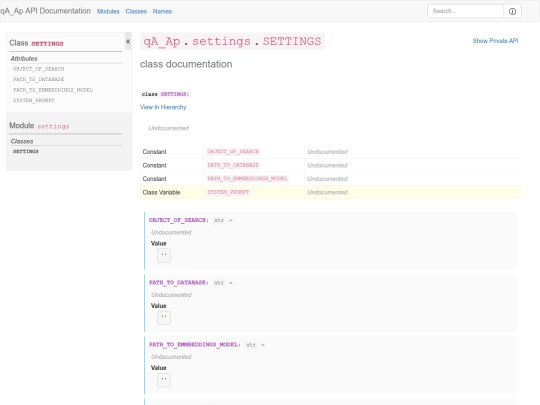The height and width of the screenshot is (405, 540).
Task: Open SETTINGS under sidebar Classes list
Action: pyautogui.click(x=26, y=151)
